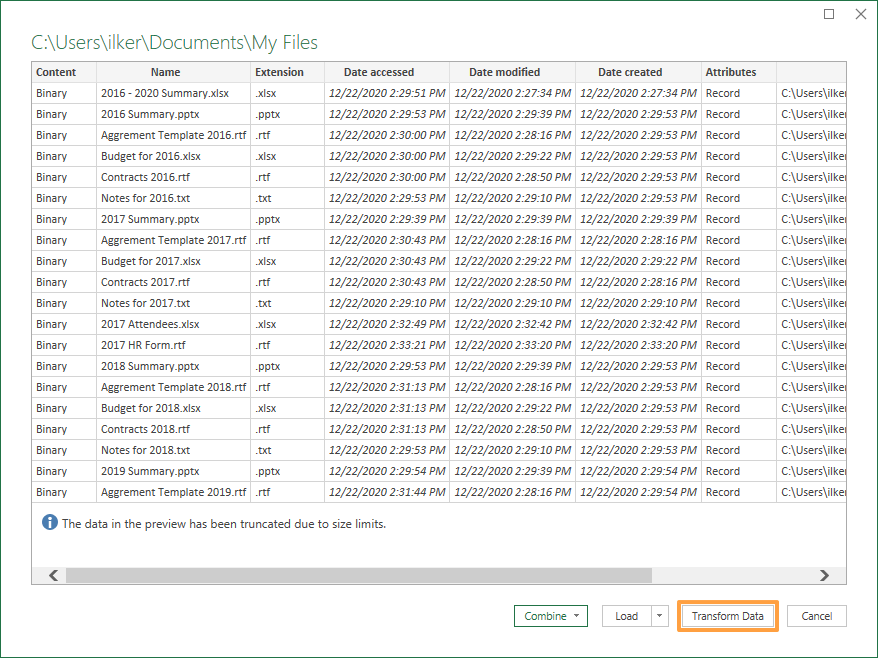Click the right scrollbar arrow
This screenshot has height=658, width=878.
824,575
